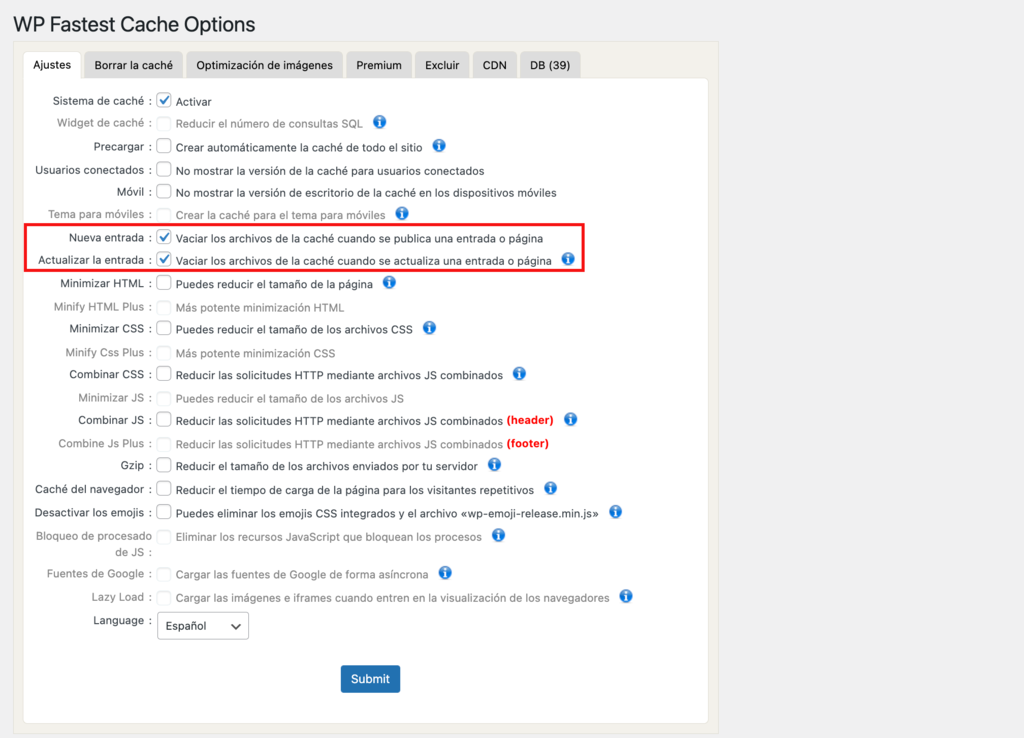Screen dimensions: 1024x738
Task: Open the Language dropdown showing Español
Action: 203,626
